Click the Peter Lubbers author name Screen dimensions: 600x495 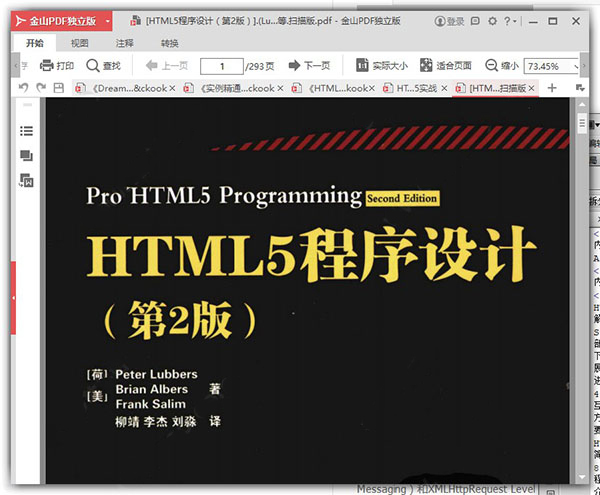[x=157, y=374]
